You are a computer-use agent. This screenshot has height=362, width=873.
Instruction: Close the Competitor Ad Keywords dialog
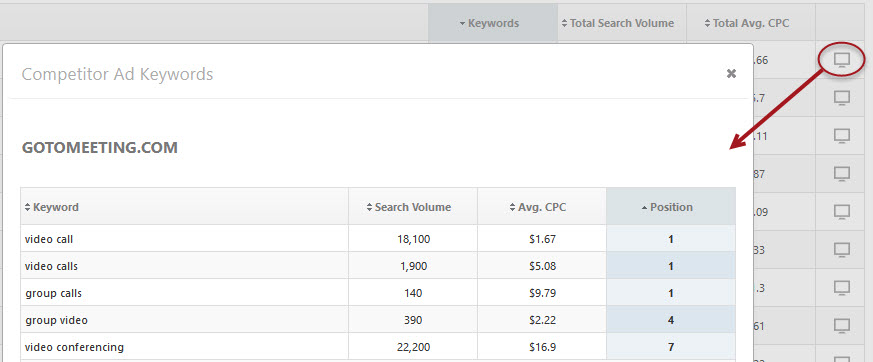[732, 74]
